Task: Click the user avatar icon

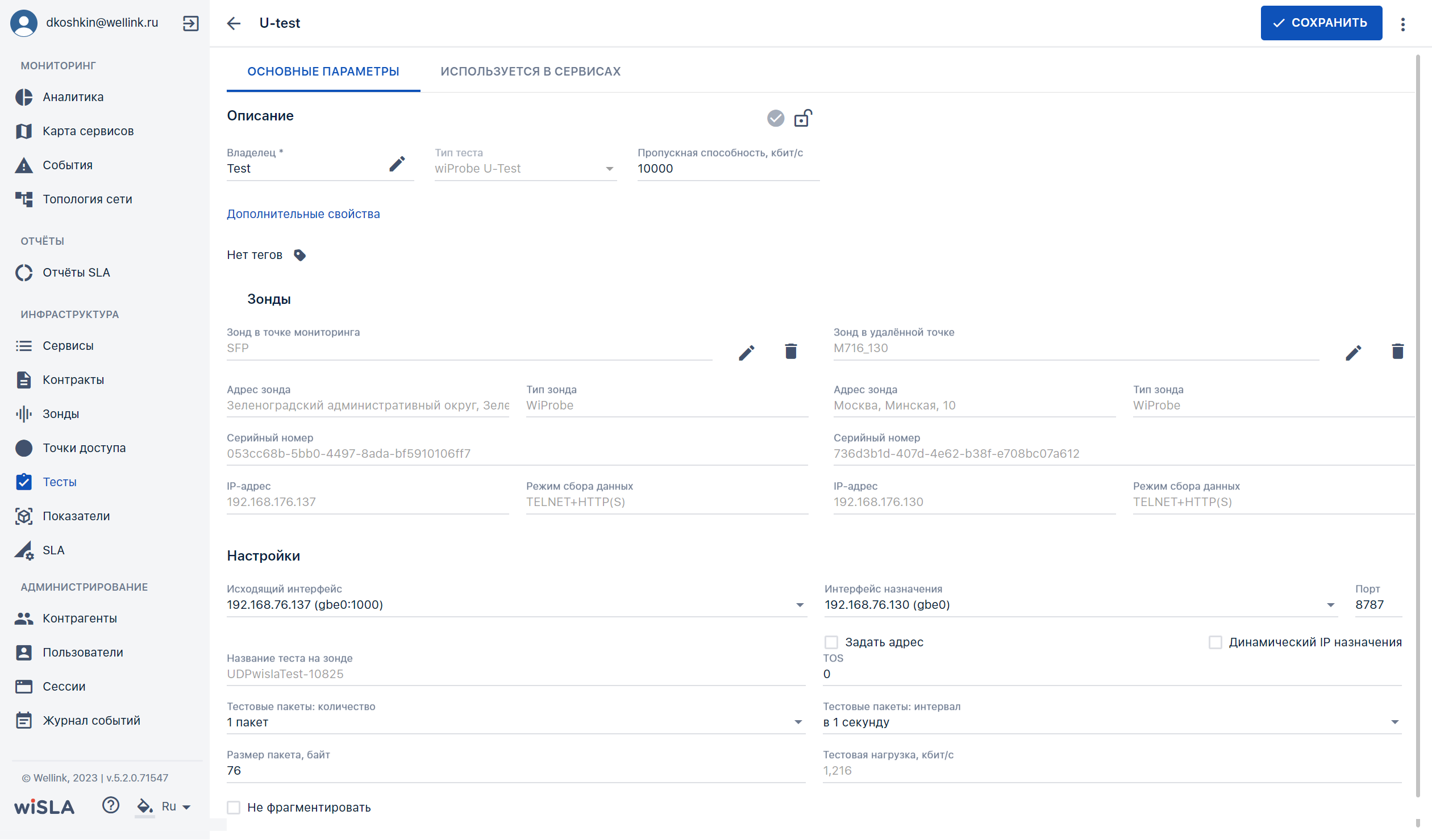Action: click(x=24, y=23)
